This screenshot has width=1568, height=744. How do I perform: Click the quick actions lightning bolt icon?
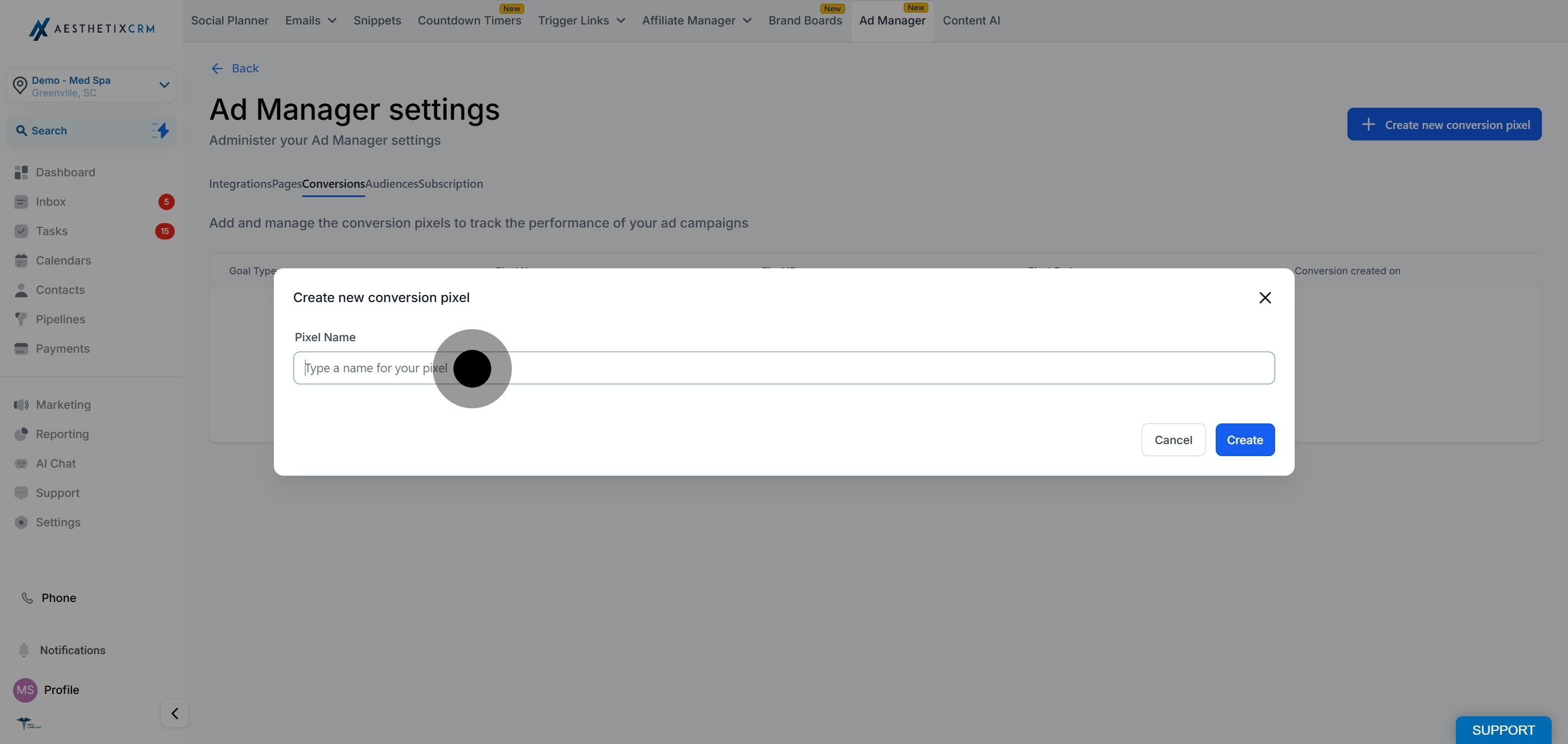pyautogui.click(x=161, y=131)
